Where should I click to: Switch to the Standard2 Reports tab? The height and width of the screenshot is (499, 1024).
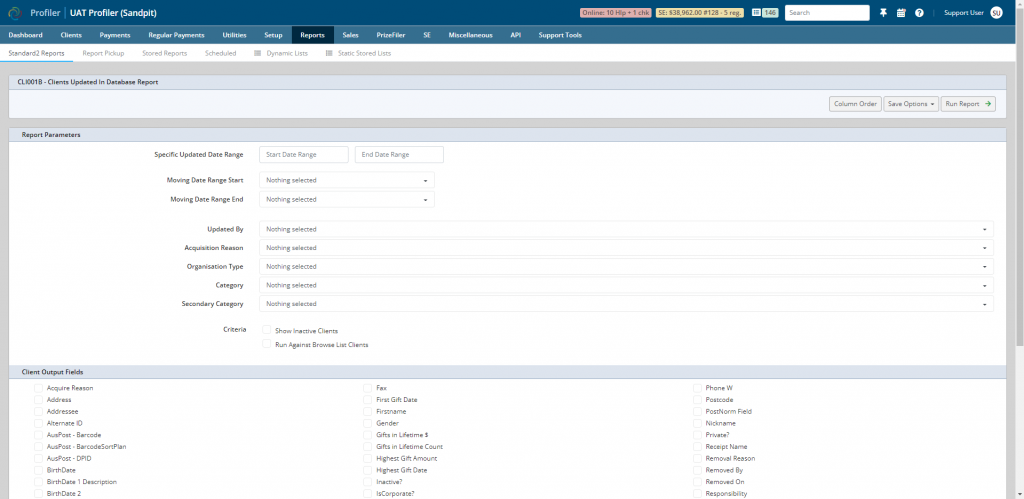point(37,54)
